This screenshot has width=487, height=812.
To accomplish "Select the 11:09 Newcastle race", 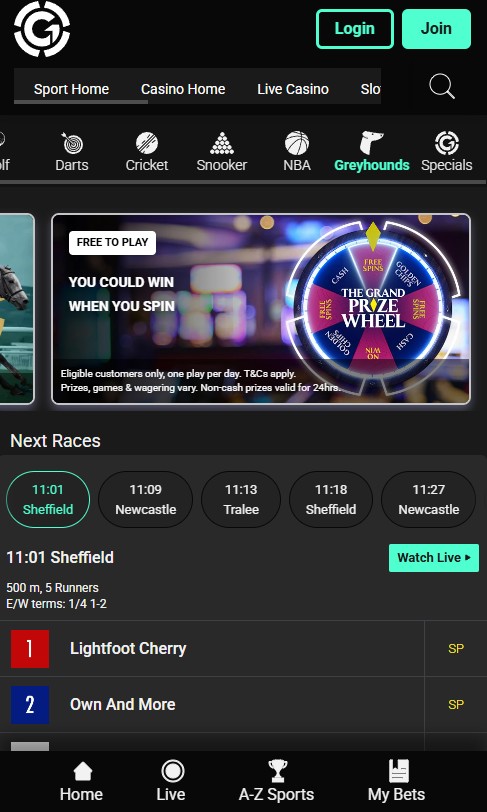I will pos(146,499).
